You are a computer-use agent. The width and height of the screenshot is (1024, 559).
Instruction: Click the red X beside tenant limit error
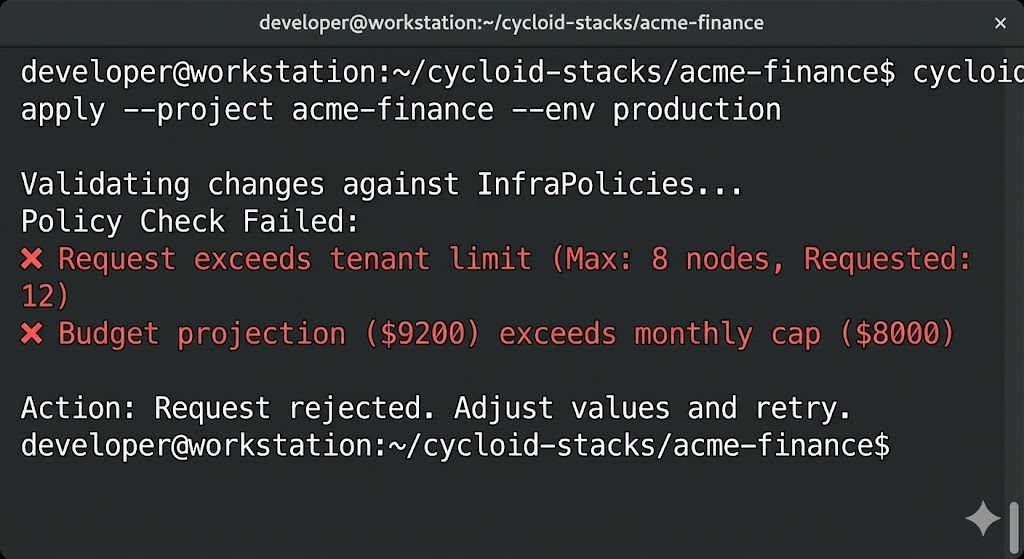click(32, 260)
